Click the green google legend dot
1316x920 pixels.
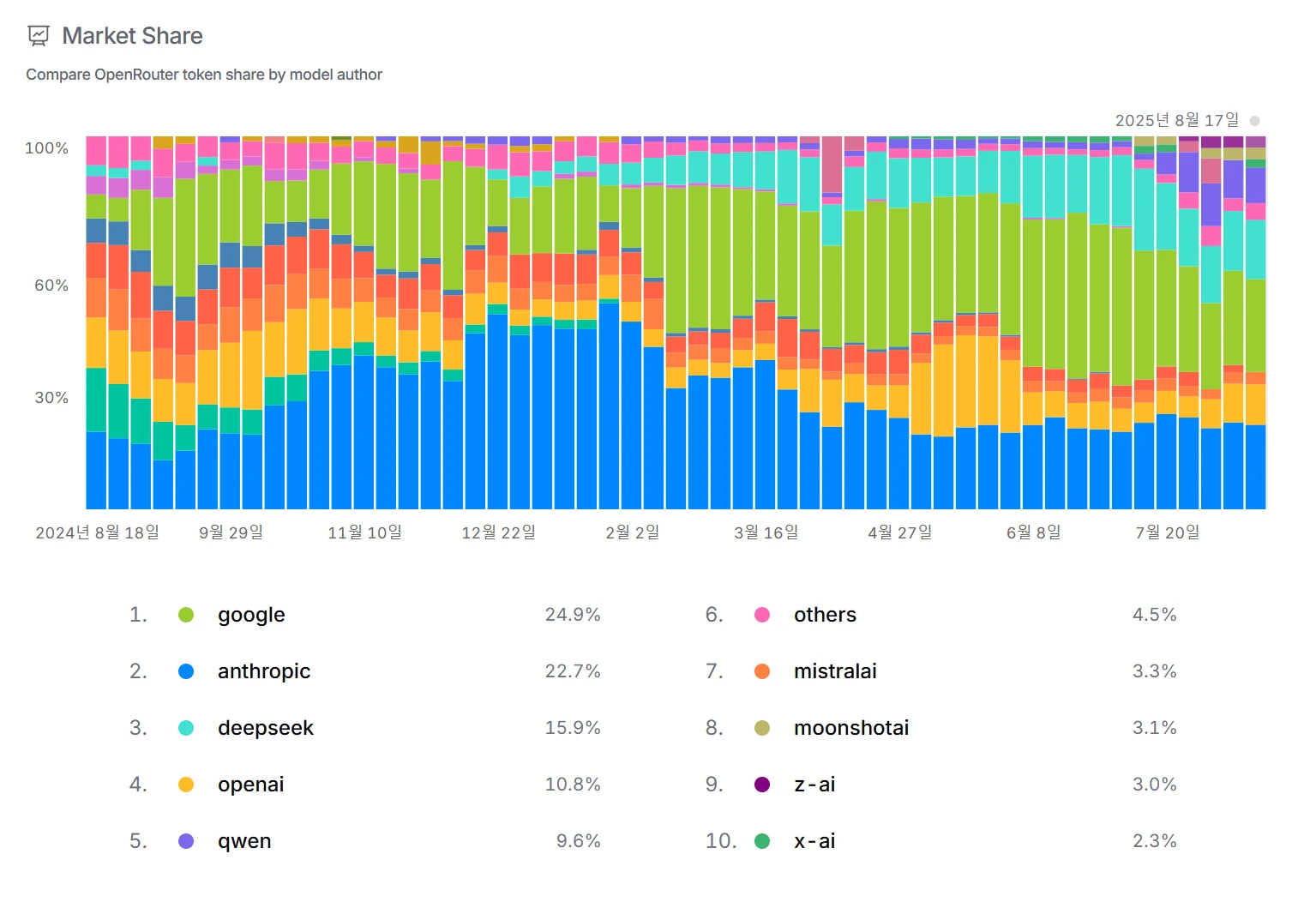coord(186,615)
